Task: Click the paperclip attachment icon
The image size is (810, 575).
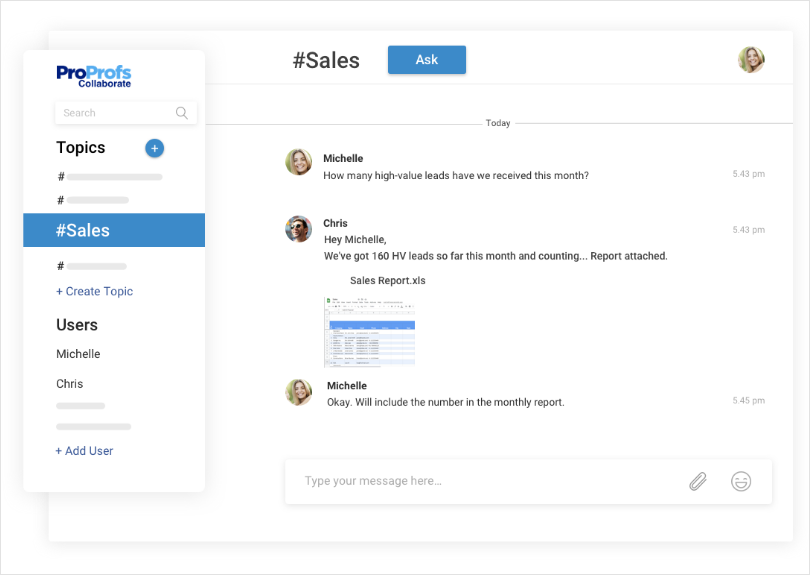Action: tap(697, 482)
